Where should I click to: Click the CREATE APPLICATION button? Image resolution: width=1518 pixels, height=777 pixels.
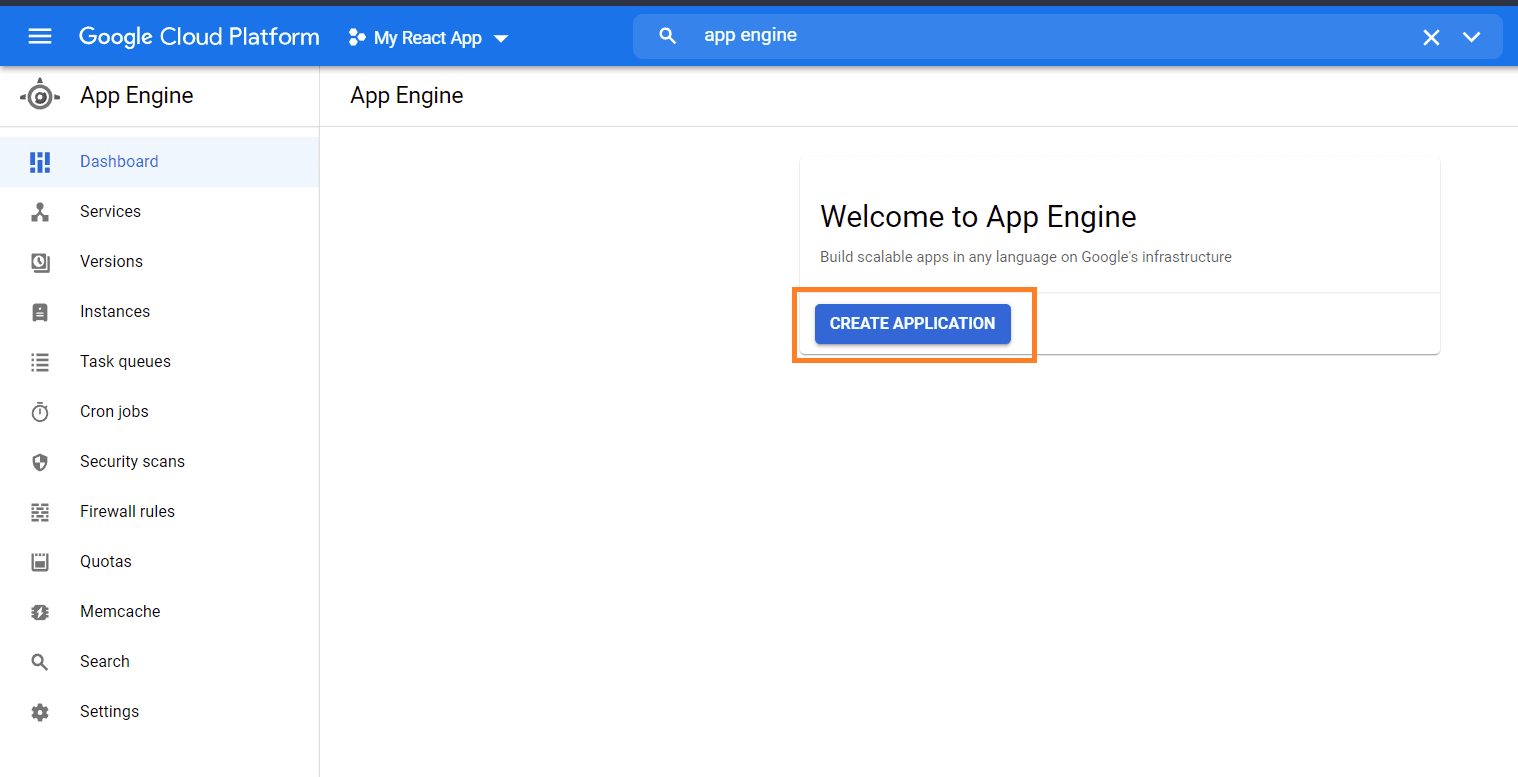click(912, 323)
